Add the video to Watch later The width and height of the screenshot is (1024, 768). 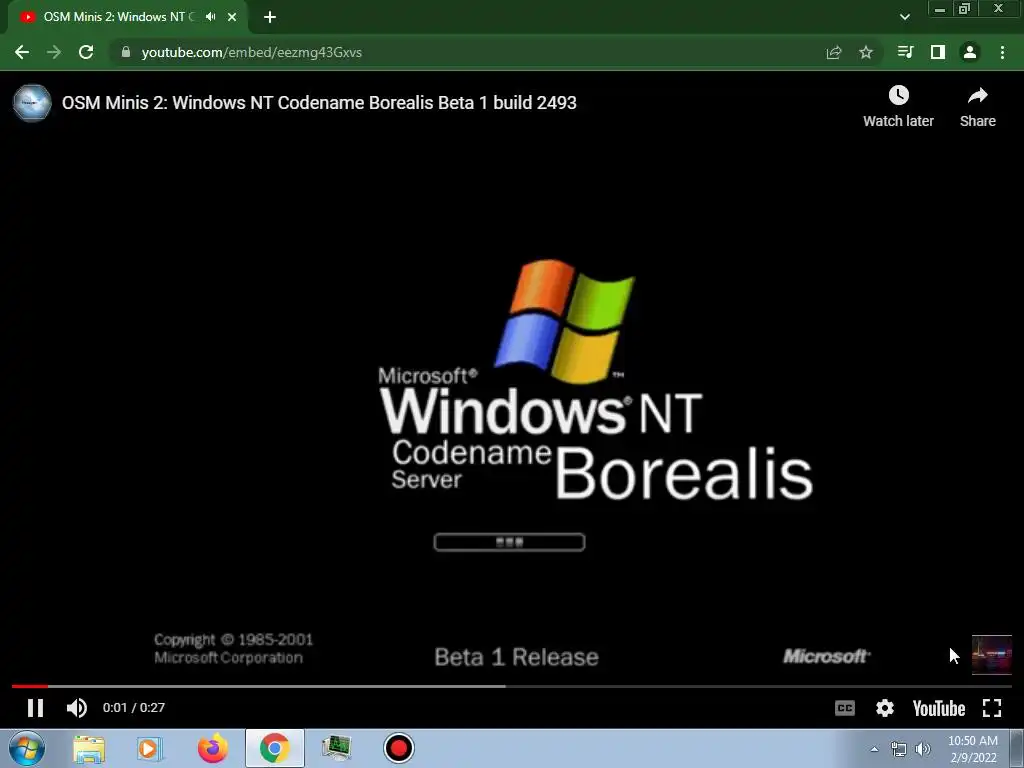coord(898,106)
